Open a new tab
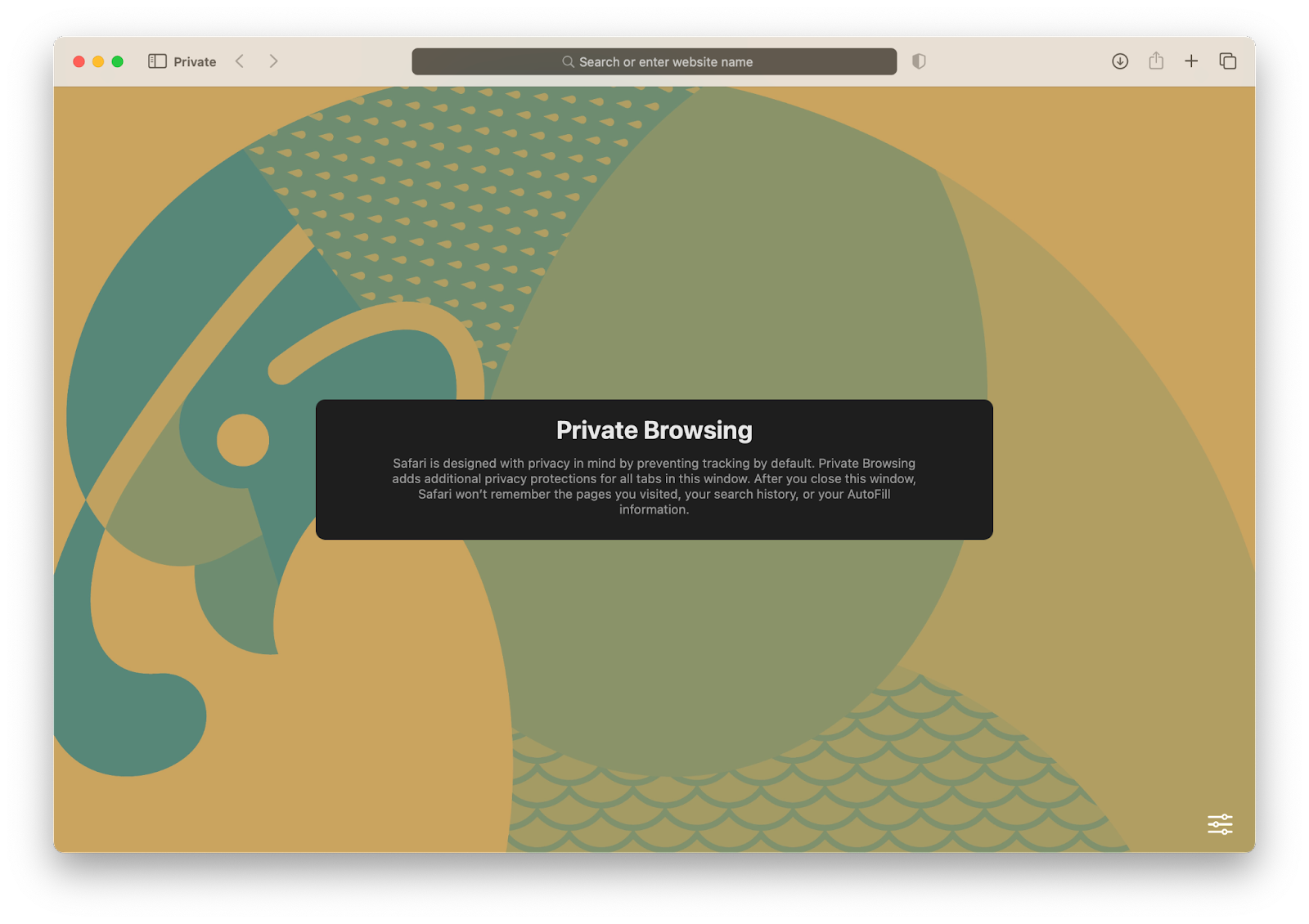Screen dimensions: 1309x924 point(1191,61)
